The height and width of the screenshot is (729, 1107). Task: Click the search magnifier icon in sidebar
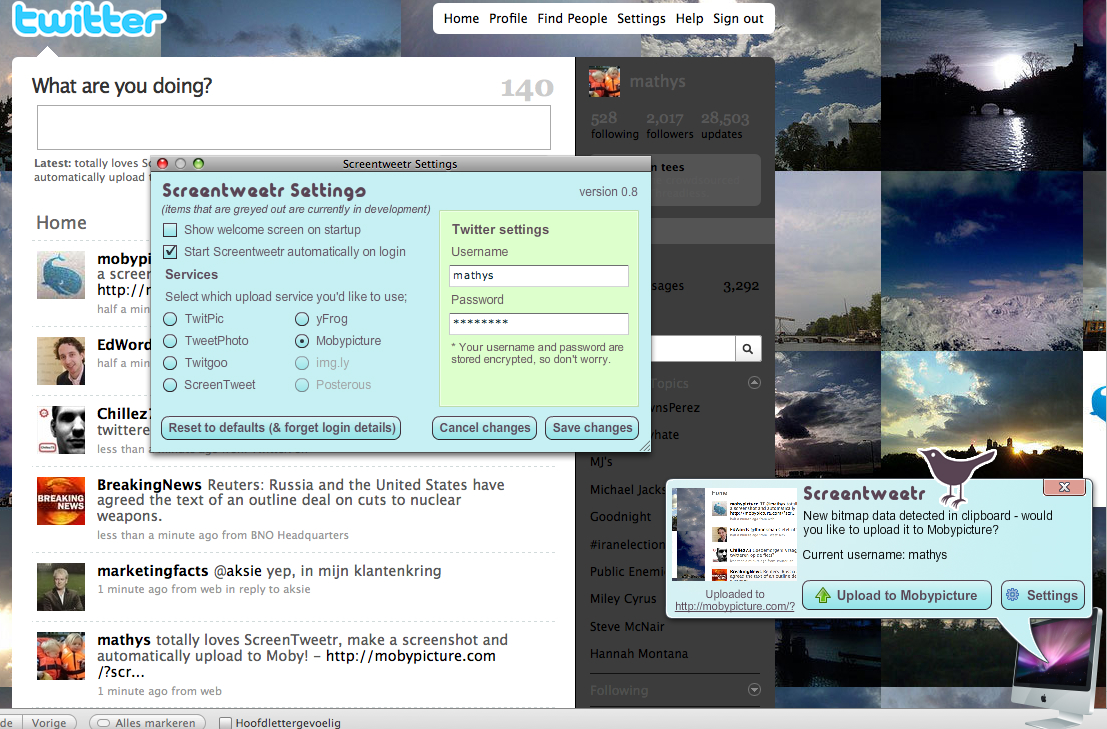click(747, 348)
